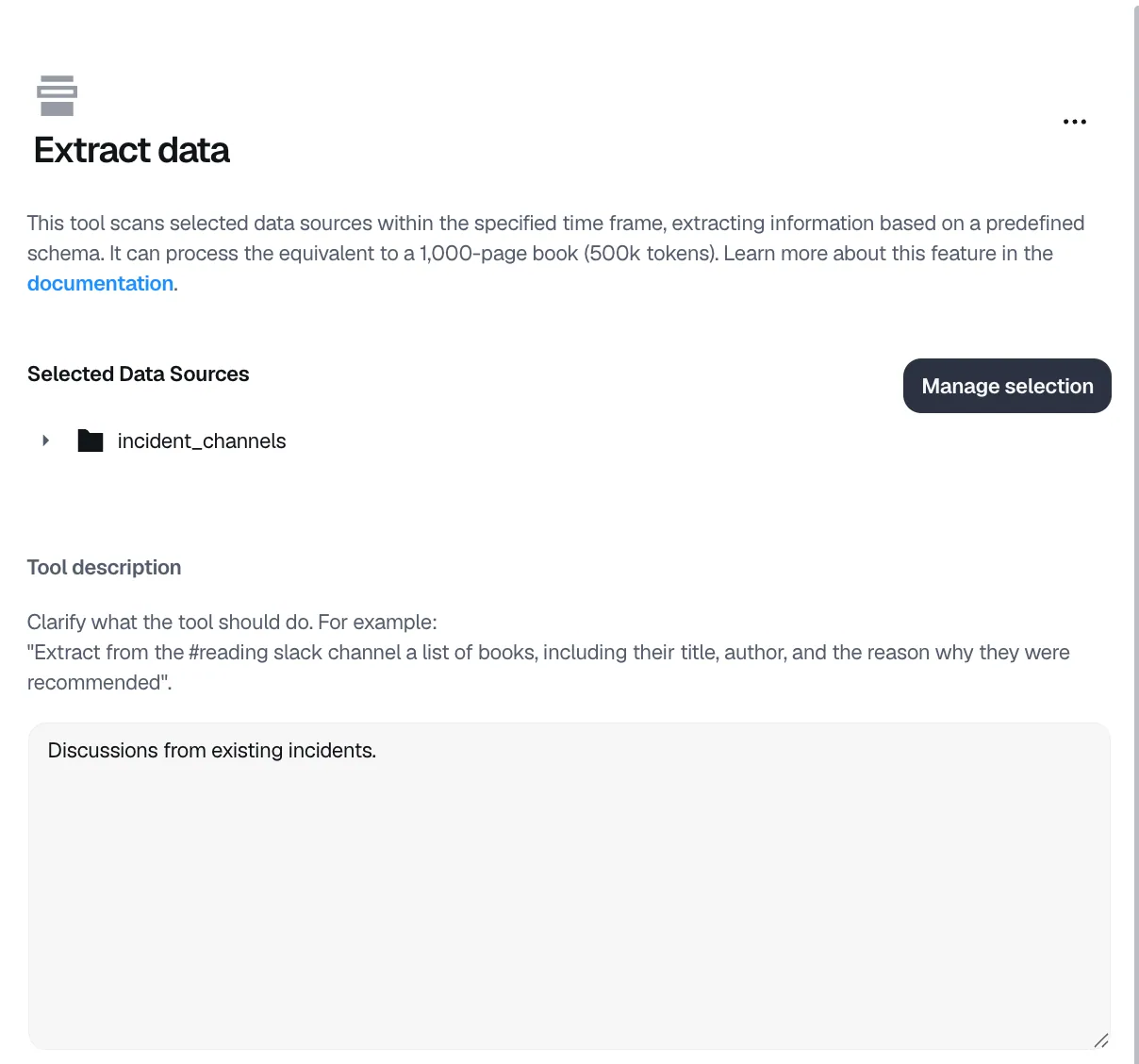
Task: Click the incident_channels folder icon
Action: click(91, 441)
